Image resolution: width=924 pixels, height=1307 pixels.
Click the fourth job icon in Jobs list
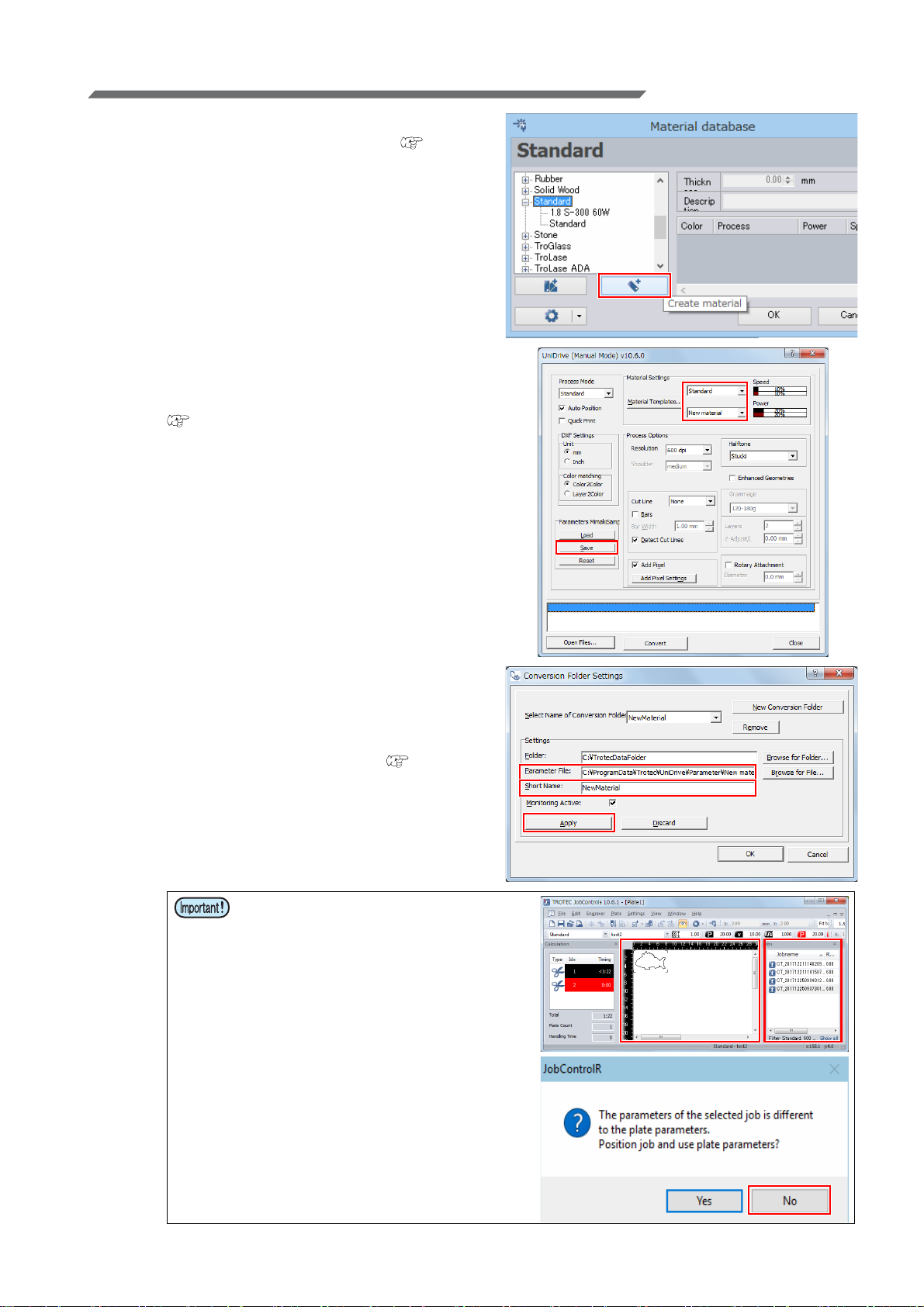pos(772,989)
